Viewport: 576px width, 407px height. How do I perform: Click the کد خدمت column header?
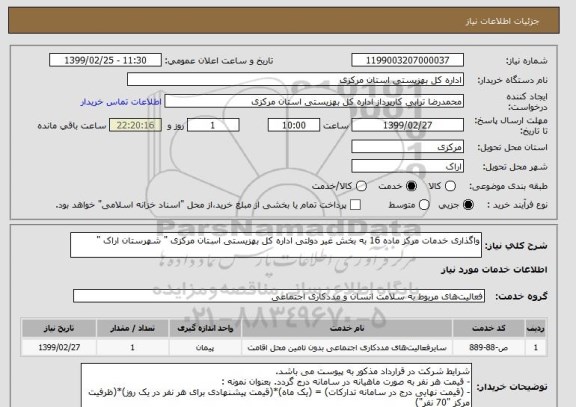point(489,328)
